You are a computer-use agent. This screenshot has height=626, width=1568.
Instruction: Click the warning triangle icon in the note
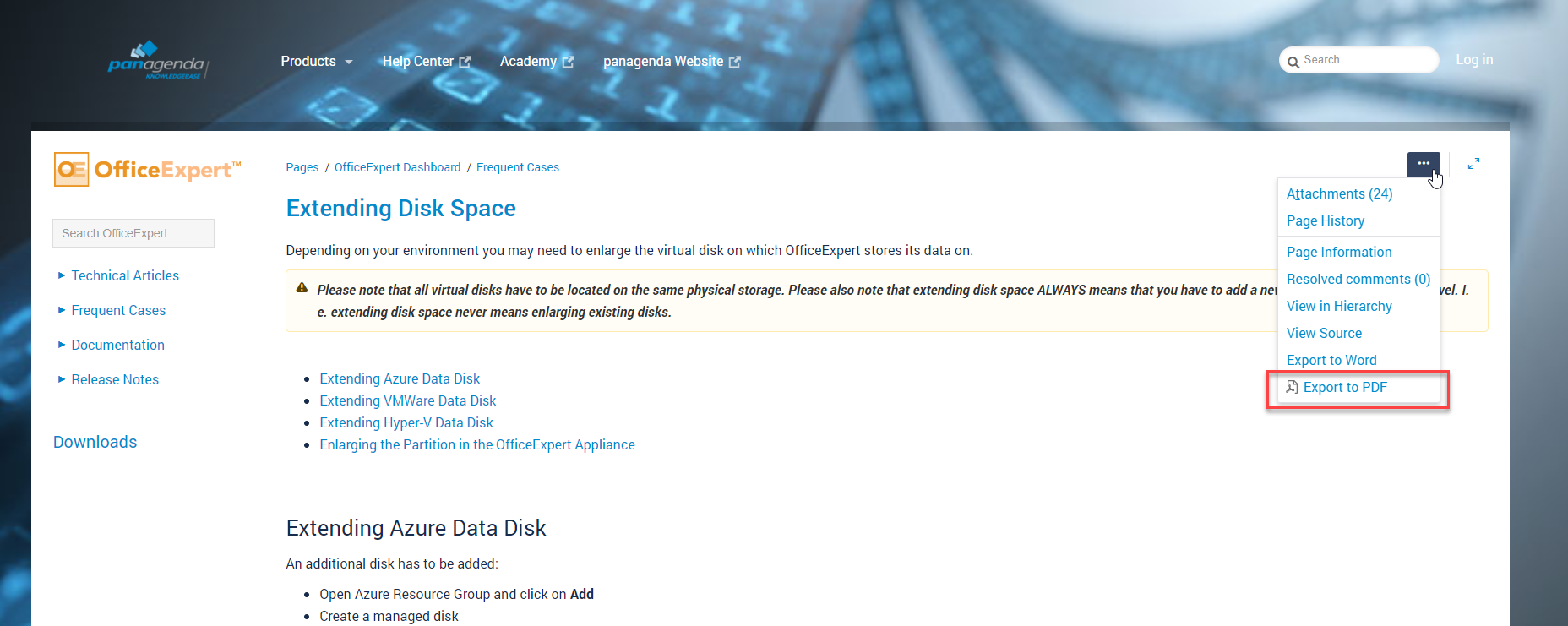pos(302,288)
